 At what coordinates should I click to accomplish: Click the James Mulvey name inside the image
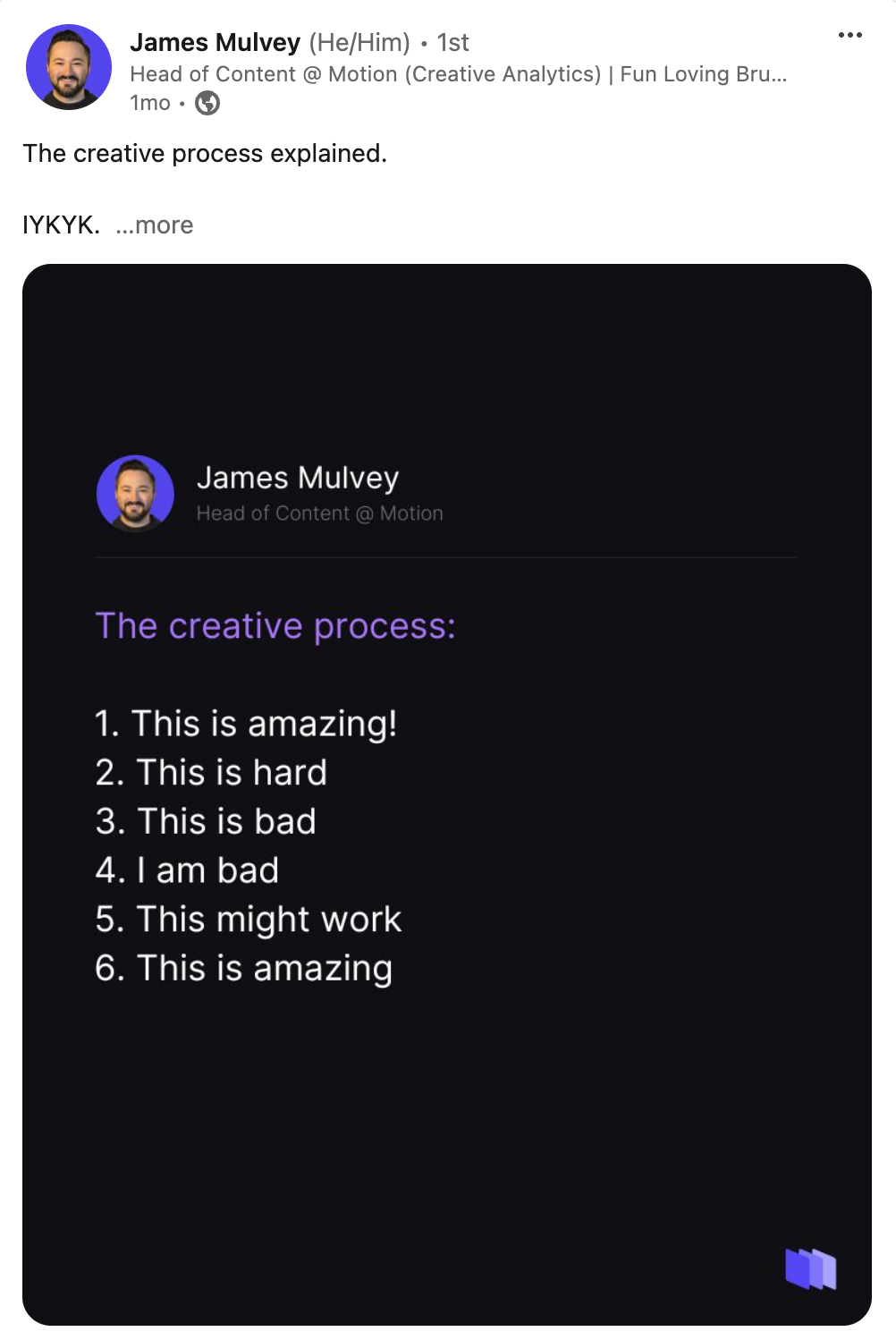(x=299, y=477)
